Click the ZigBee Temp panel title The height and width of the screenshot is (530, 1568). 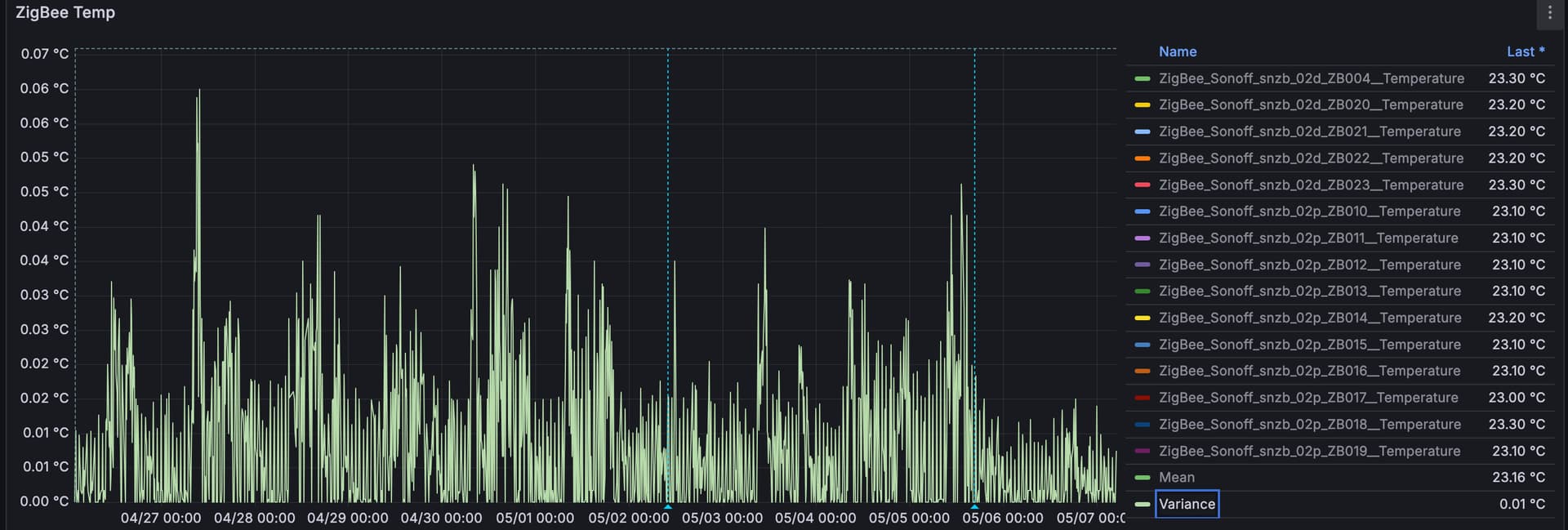pos(65,13)
